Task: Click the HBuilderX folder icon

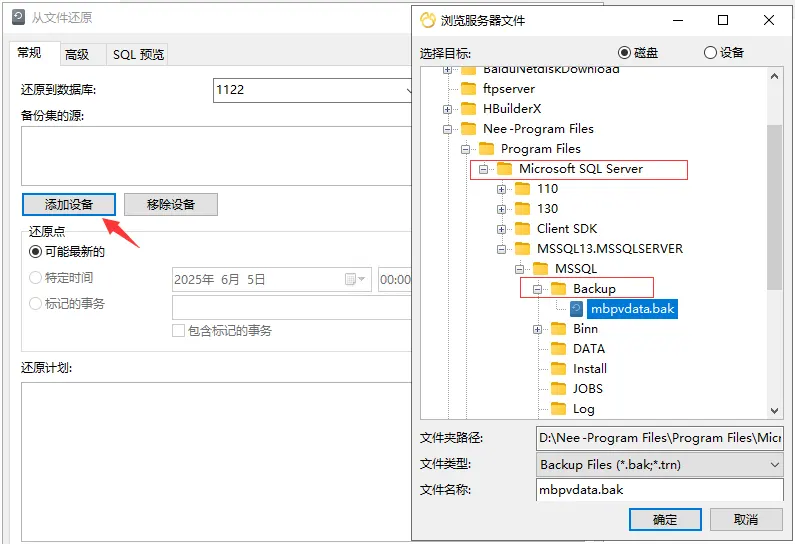Action: coord(468,108)
